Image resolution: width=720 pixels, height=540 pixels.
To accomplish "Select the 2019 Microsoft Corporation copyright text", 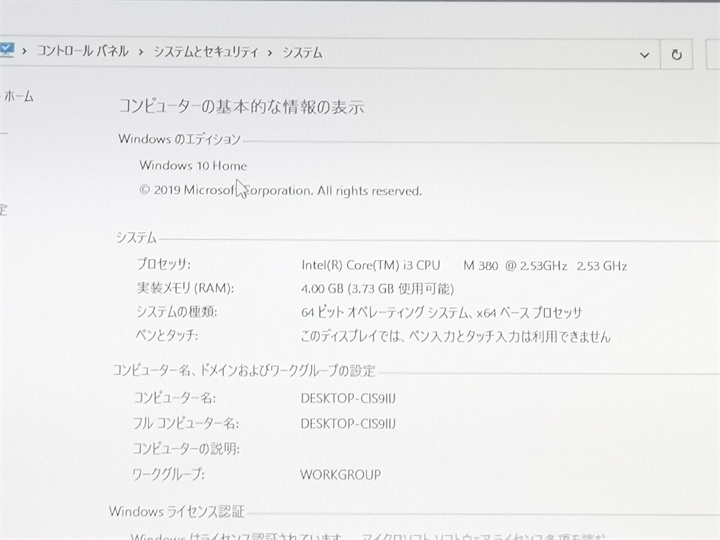I will pos(280,190).
